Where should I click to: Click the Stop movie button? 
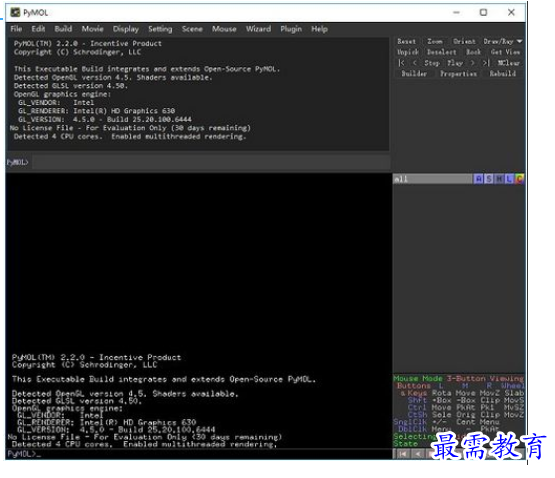432,63
